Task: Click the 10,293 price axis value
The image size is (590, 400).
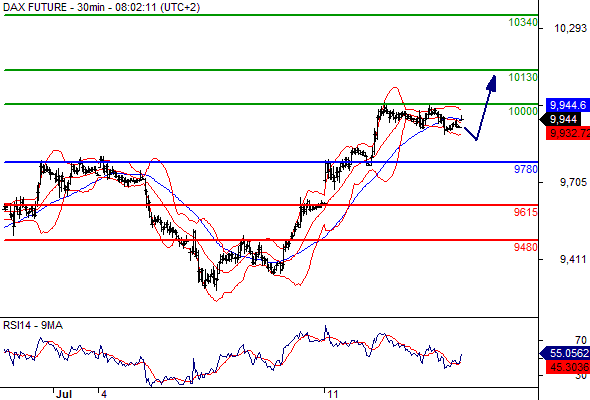Action: point(570,28)
